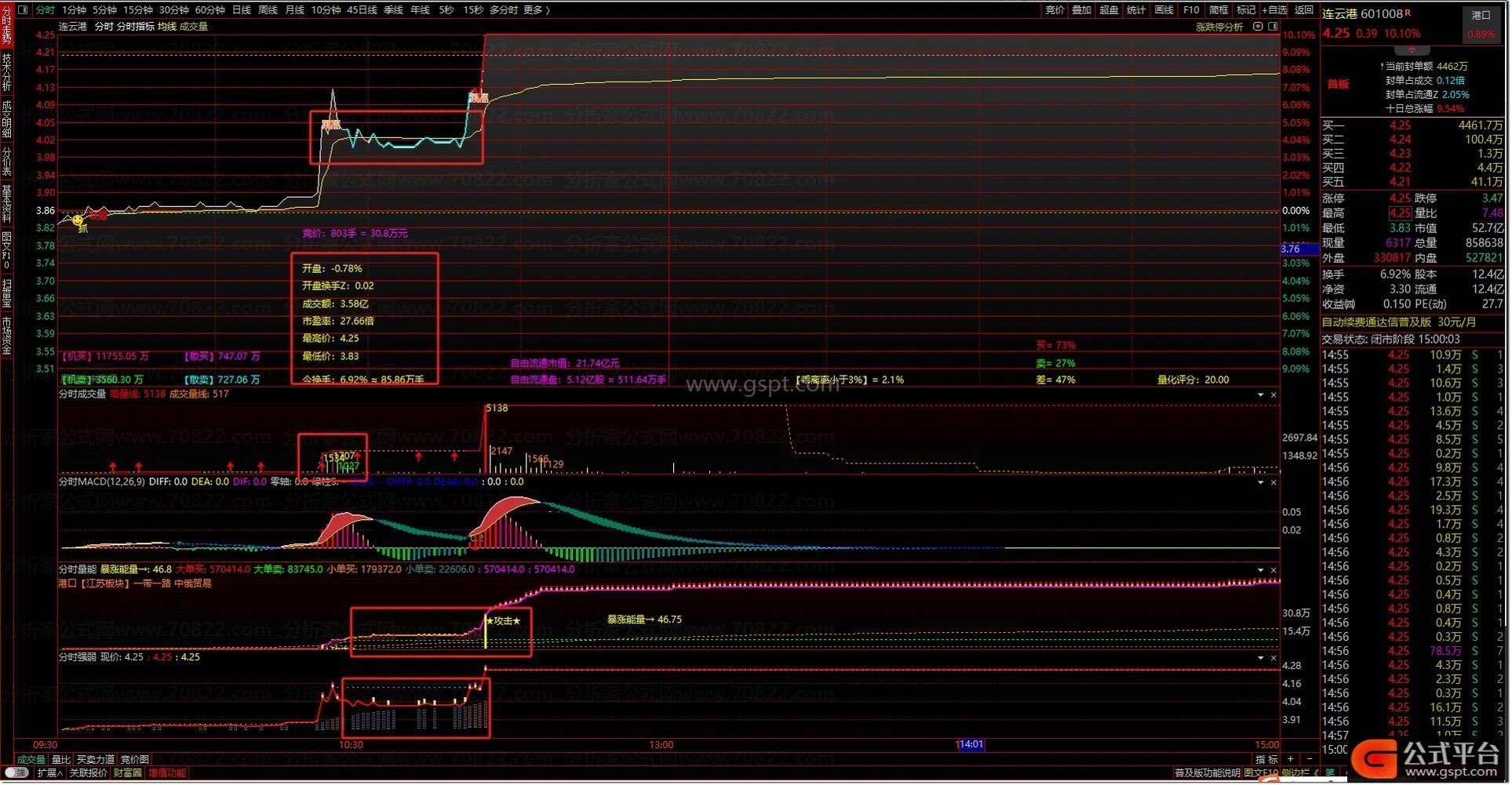Click the plus button to add indicator pane

pyautogui.click(x=1291, y=759)
